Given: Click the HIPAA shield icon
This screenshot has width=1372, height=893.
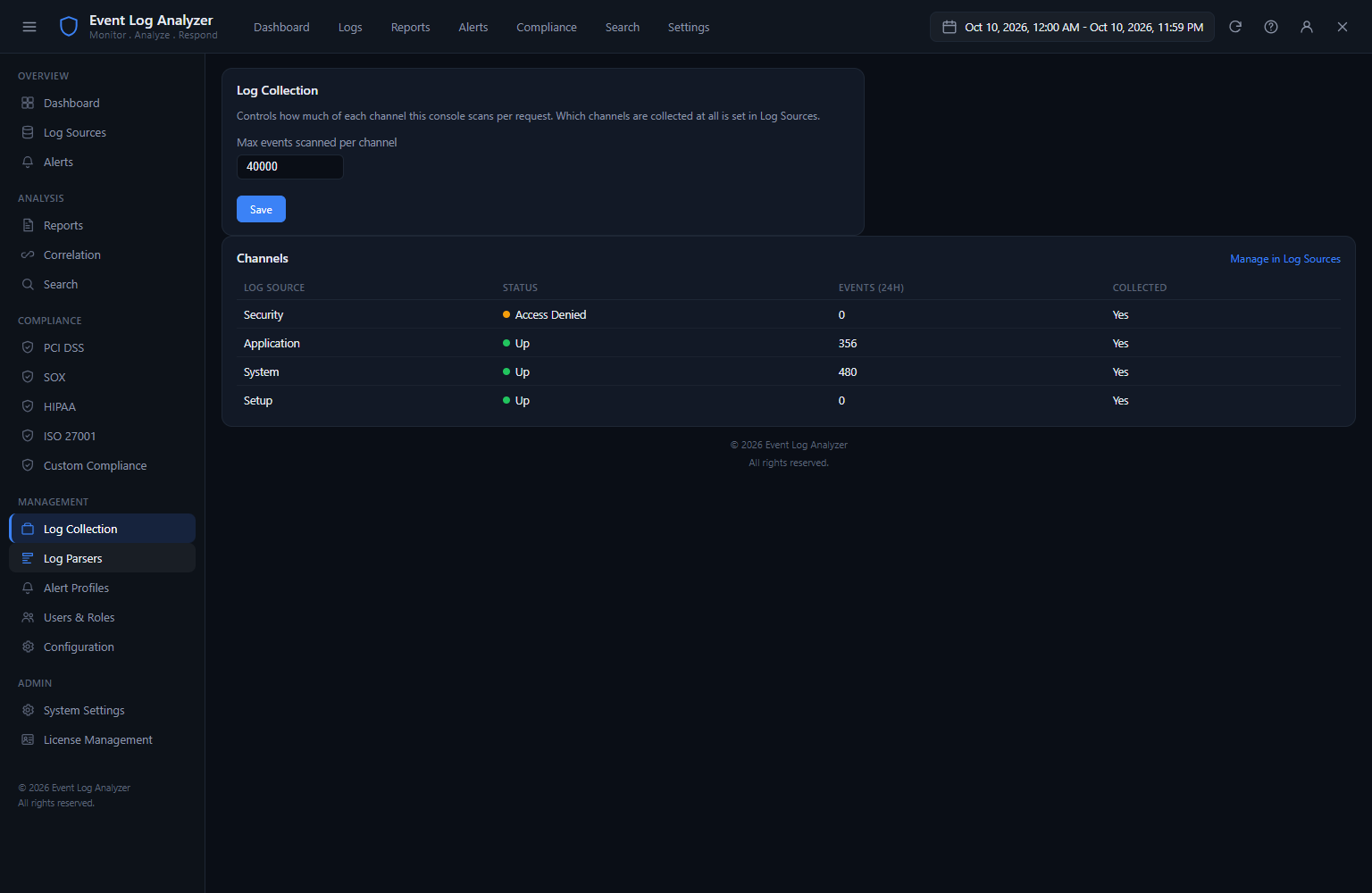Looking at the screenshot, I should coord(28,406).
